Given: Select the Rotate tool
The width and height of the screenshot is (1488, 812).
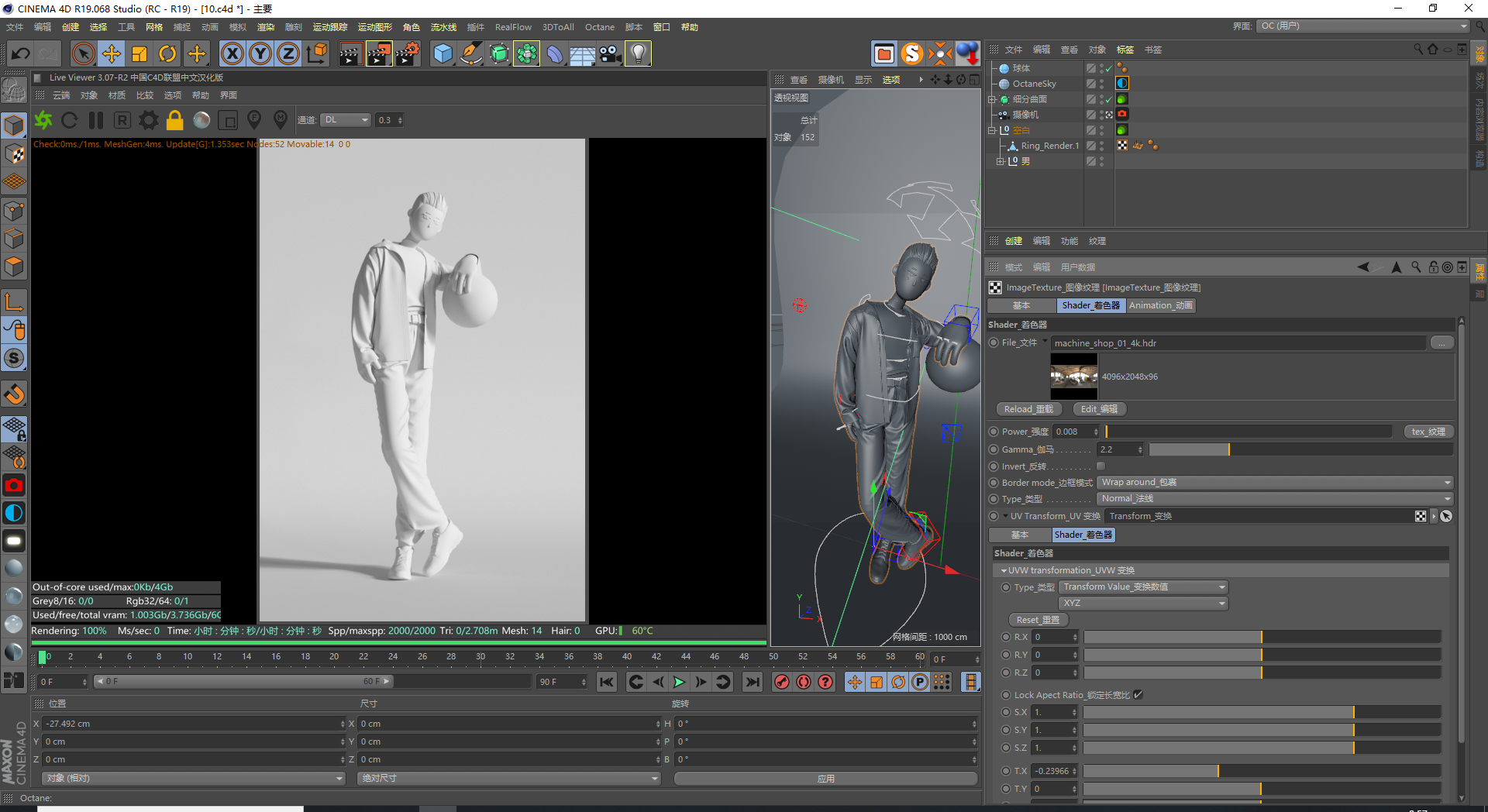Looking at the screenshot, I should point(167,53).
